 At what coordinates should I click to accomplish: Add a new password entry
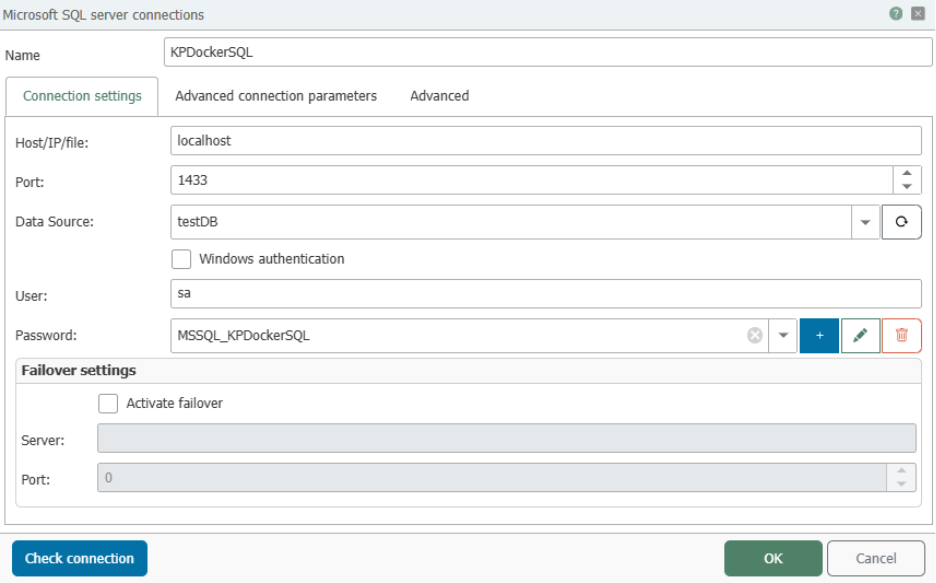pyautogui.click(x=819, y=335)
